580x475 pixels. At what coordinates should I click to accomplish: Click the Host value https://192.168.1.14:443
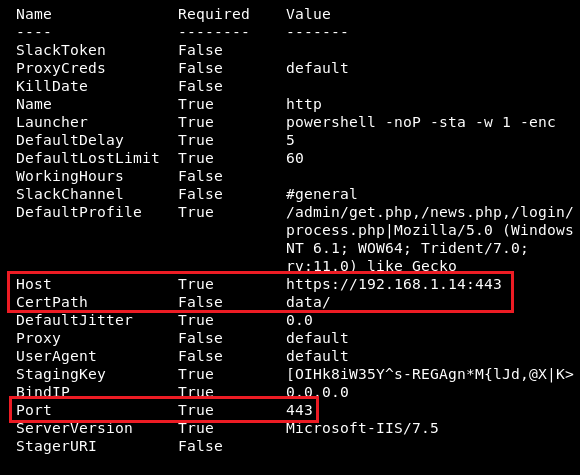pos(394,284)
